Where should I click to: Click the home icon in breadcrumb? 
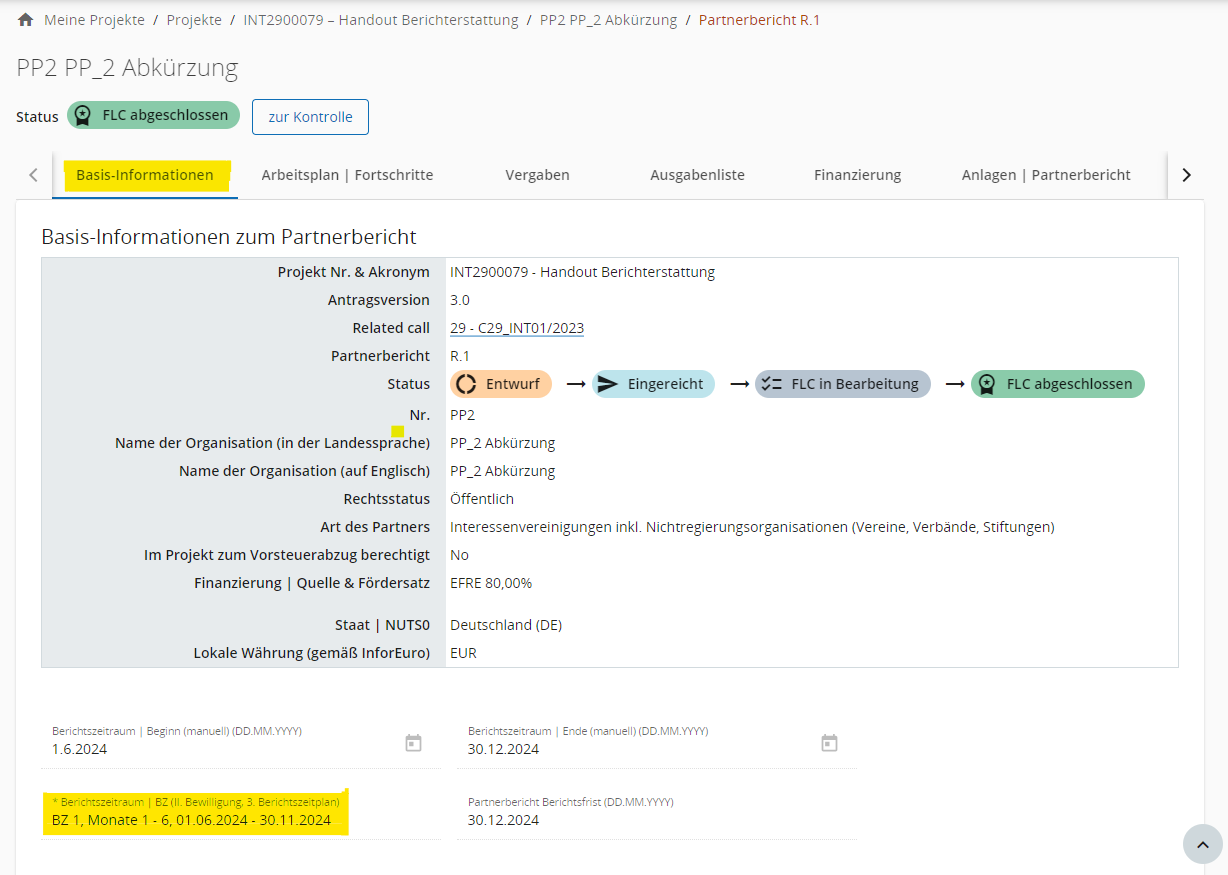(x=26, y=20)
